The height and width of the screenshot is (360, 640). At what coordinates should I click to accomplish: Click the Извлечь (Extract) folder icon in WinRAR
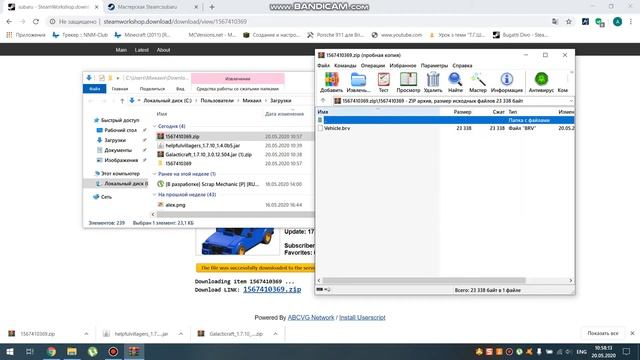pos(358,82)
